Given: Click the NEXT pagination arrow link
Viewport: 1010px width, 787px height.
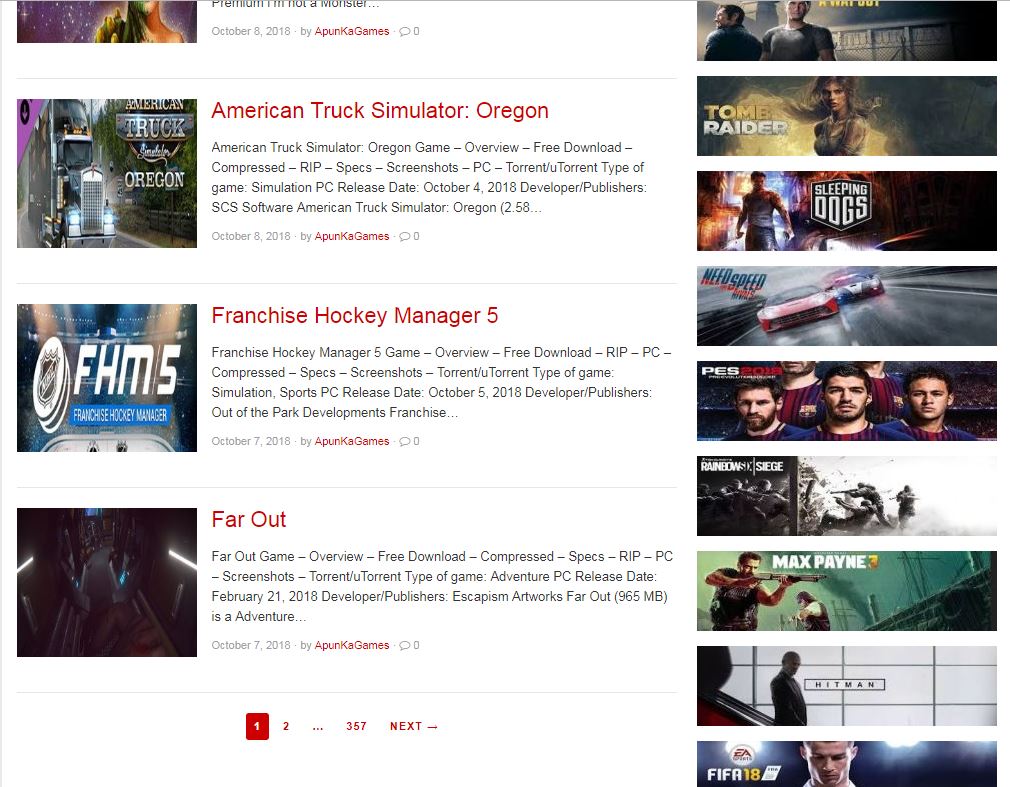Looking at the screenshot, I should (x=414, y=727).
